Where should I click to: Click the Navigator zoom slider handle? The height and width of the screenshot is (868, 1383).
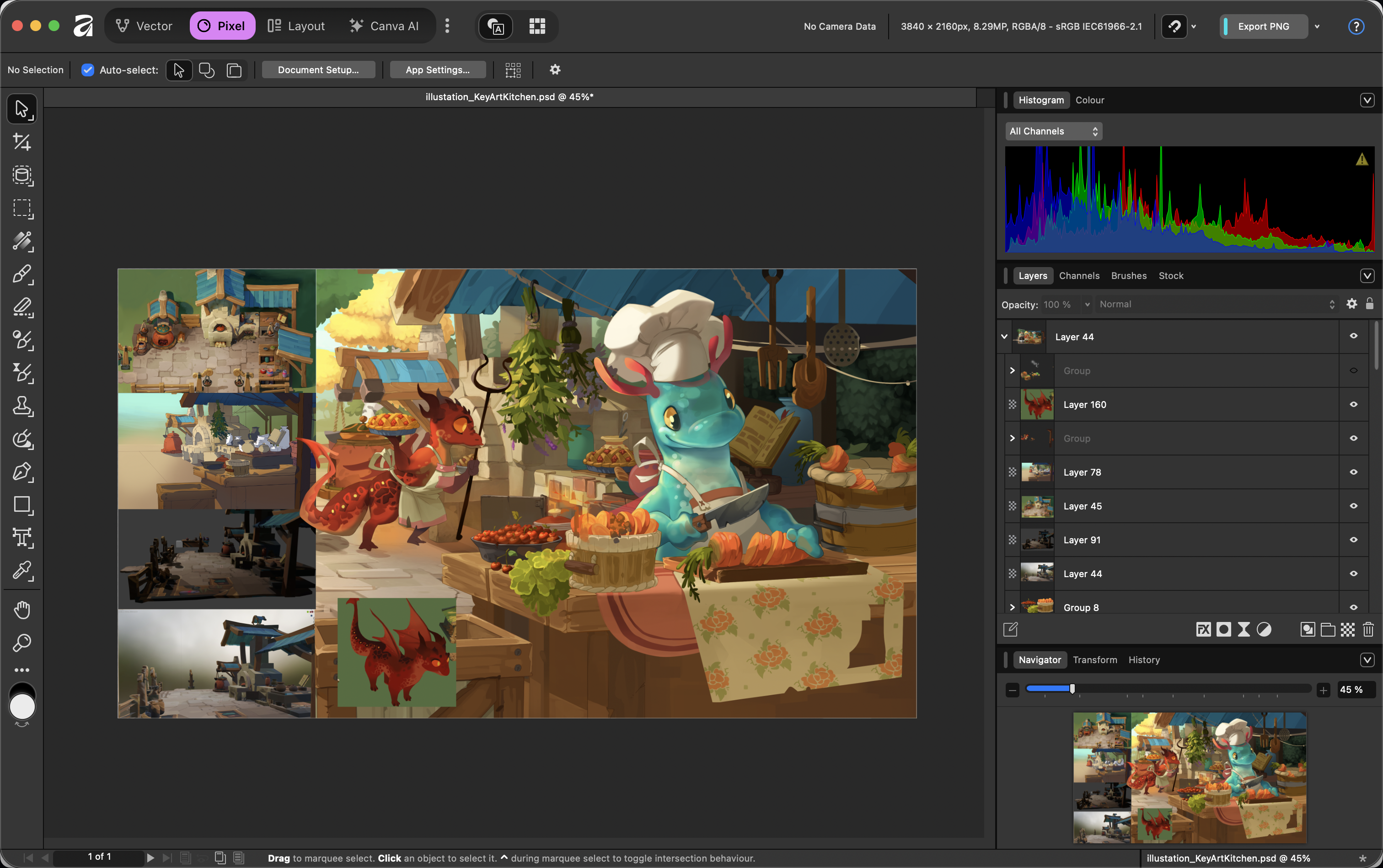pos(1072,689)
